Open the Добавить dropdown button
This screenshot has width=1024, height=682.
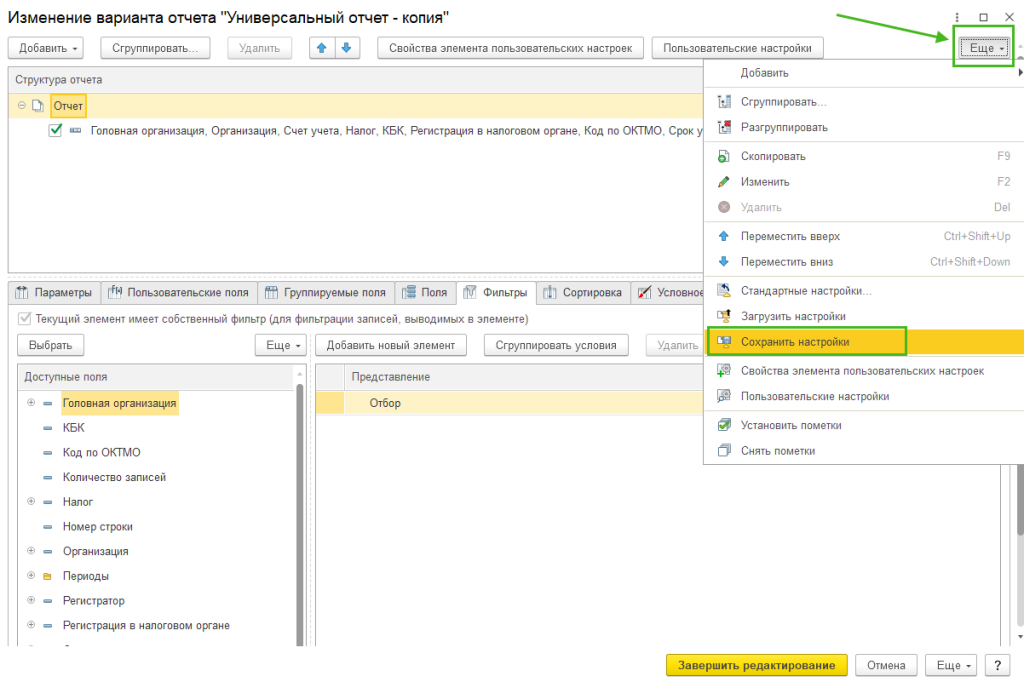[x=46, y=48]
